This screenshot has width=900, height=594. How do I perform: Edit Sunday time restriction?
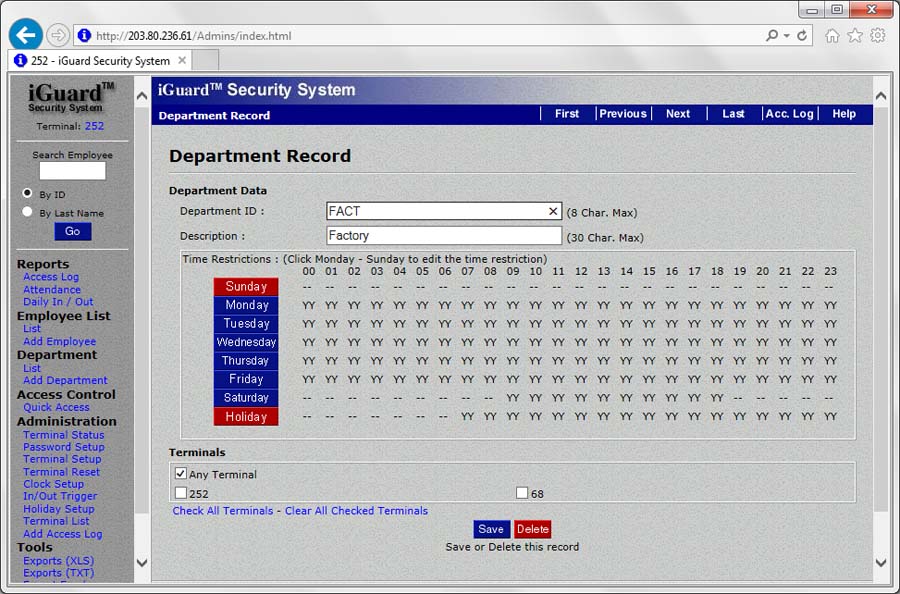point(246,286)
